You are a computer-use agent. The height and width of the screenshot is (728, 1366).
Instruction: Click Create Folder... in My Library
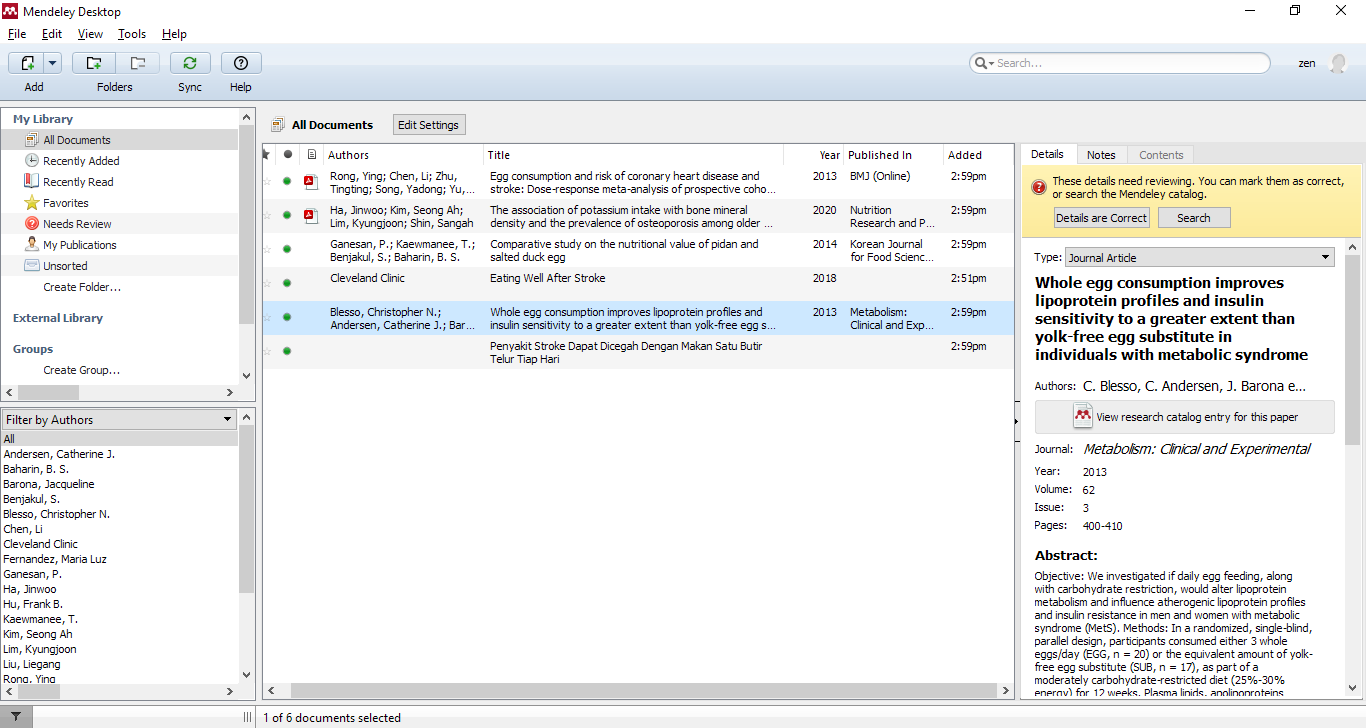click(82, 287)
